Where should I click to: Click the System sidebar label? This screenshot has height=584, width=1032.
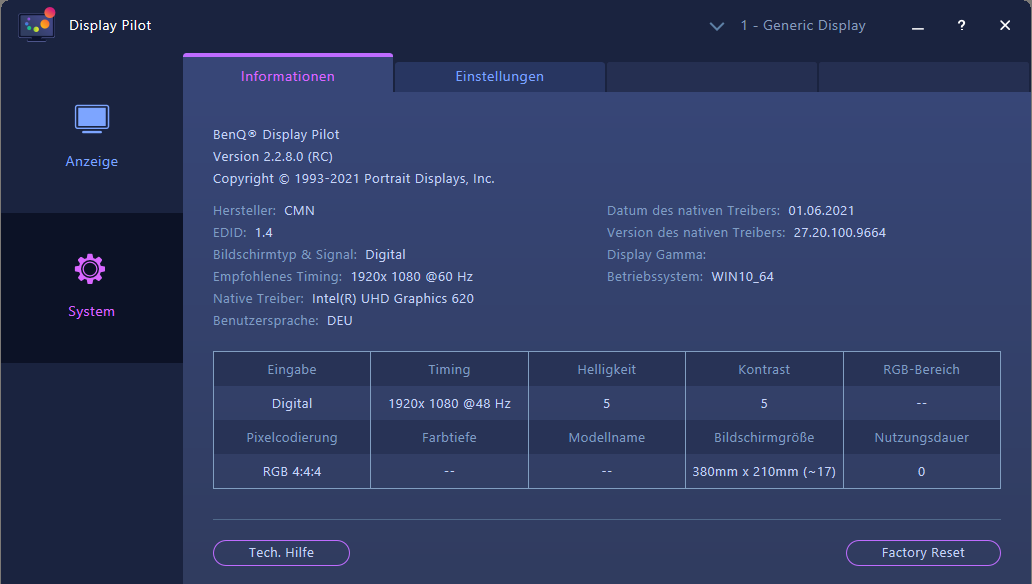(x=91, y=311)
